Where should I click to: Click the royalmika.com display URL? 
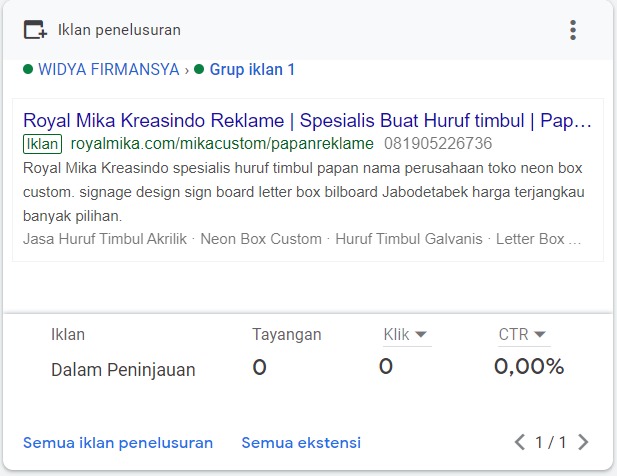tap(222, 144)
